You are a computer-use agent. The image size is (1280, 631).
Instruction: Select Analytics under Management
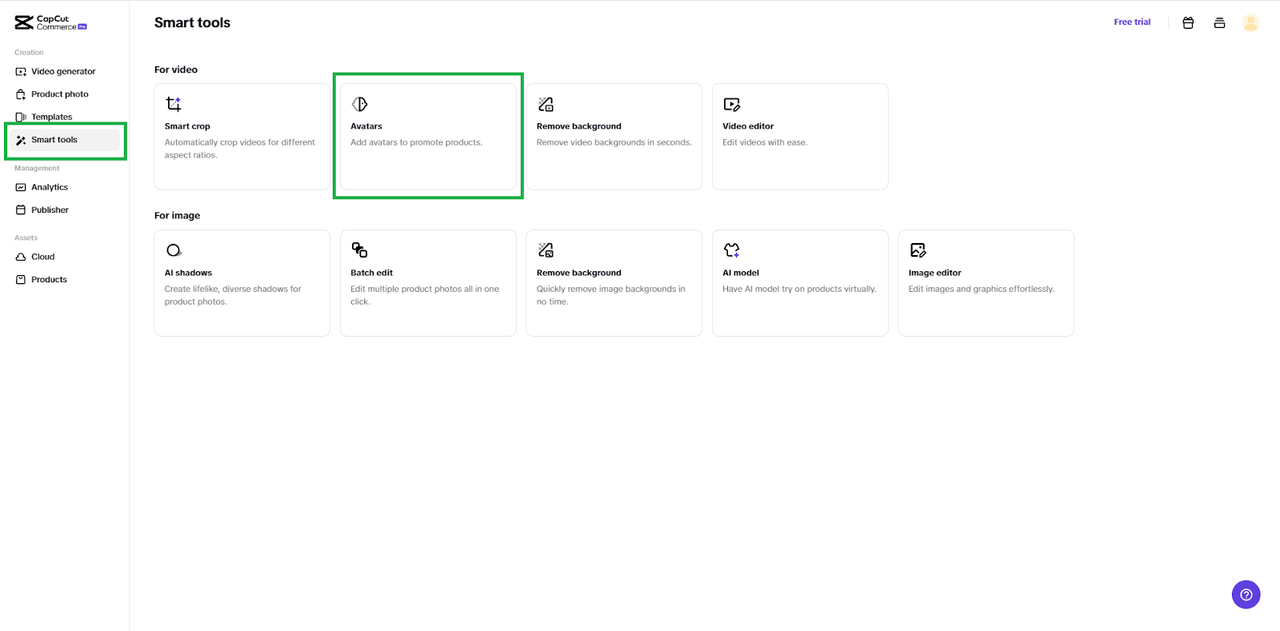(x=49, y=187)
